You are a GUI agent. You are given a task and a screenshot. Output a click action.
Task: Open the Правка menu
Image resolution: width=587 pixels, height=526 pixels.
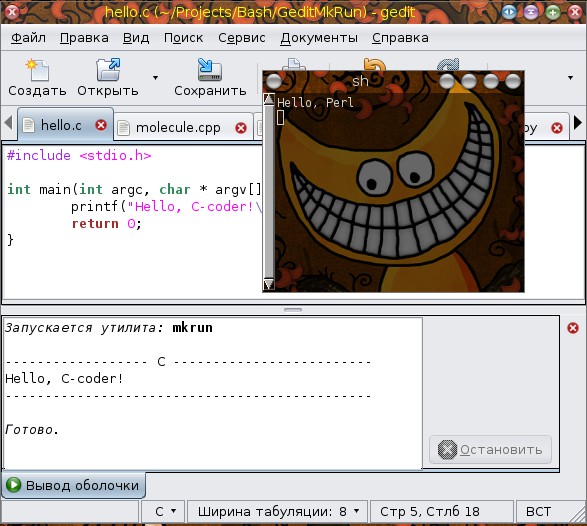click(84, 38)
